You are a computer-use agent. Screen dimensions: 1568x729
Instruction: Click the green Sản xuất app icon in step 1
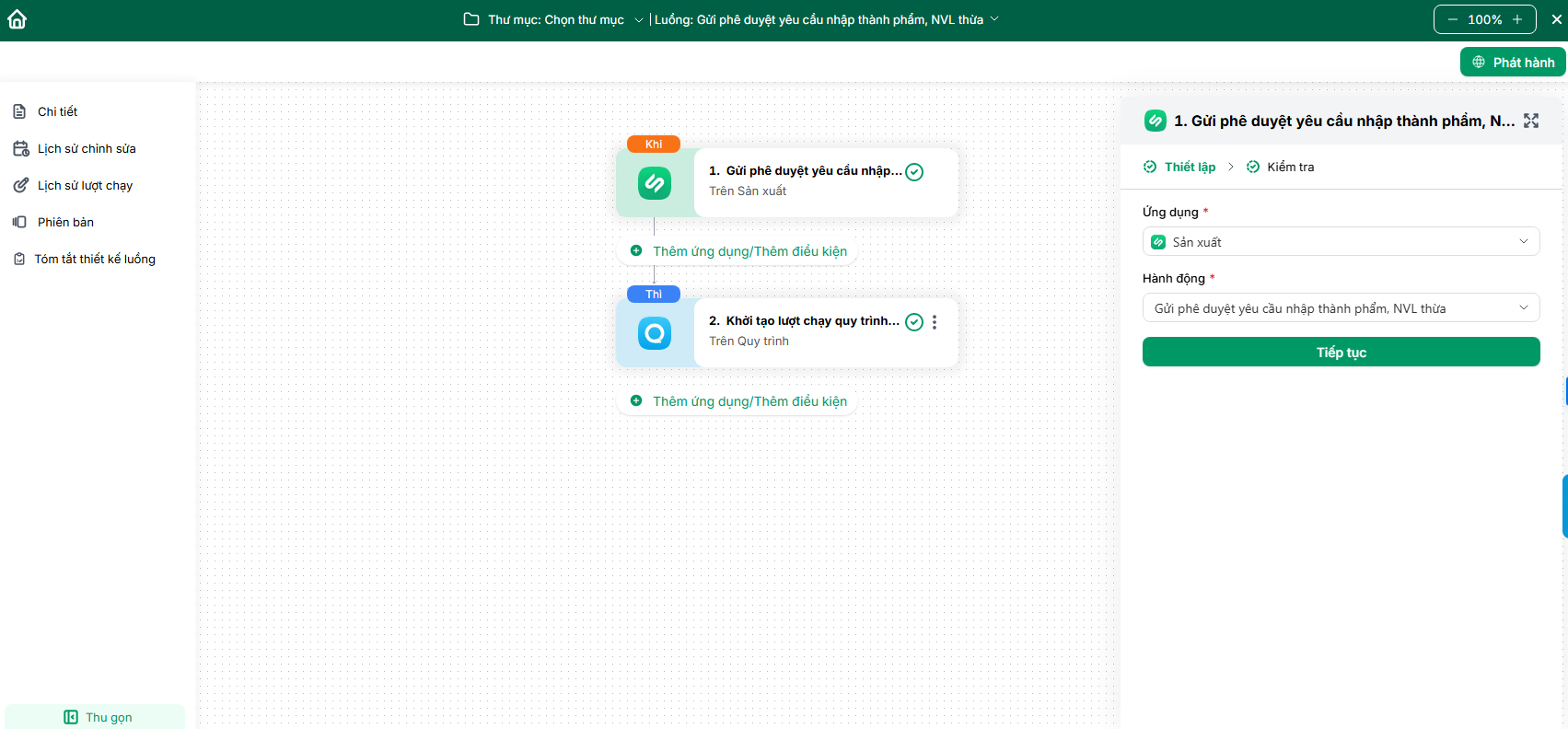point(655,182)
